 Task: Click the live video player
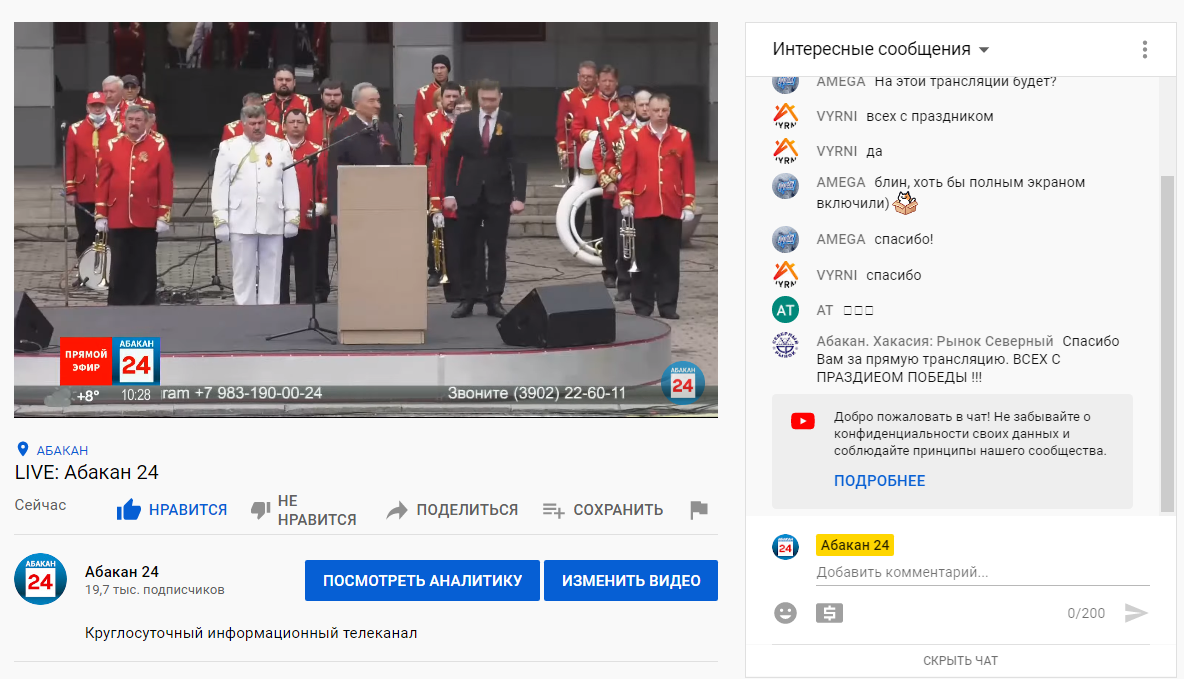coord(365,220)
